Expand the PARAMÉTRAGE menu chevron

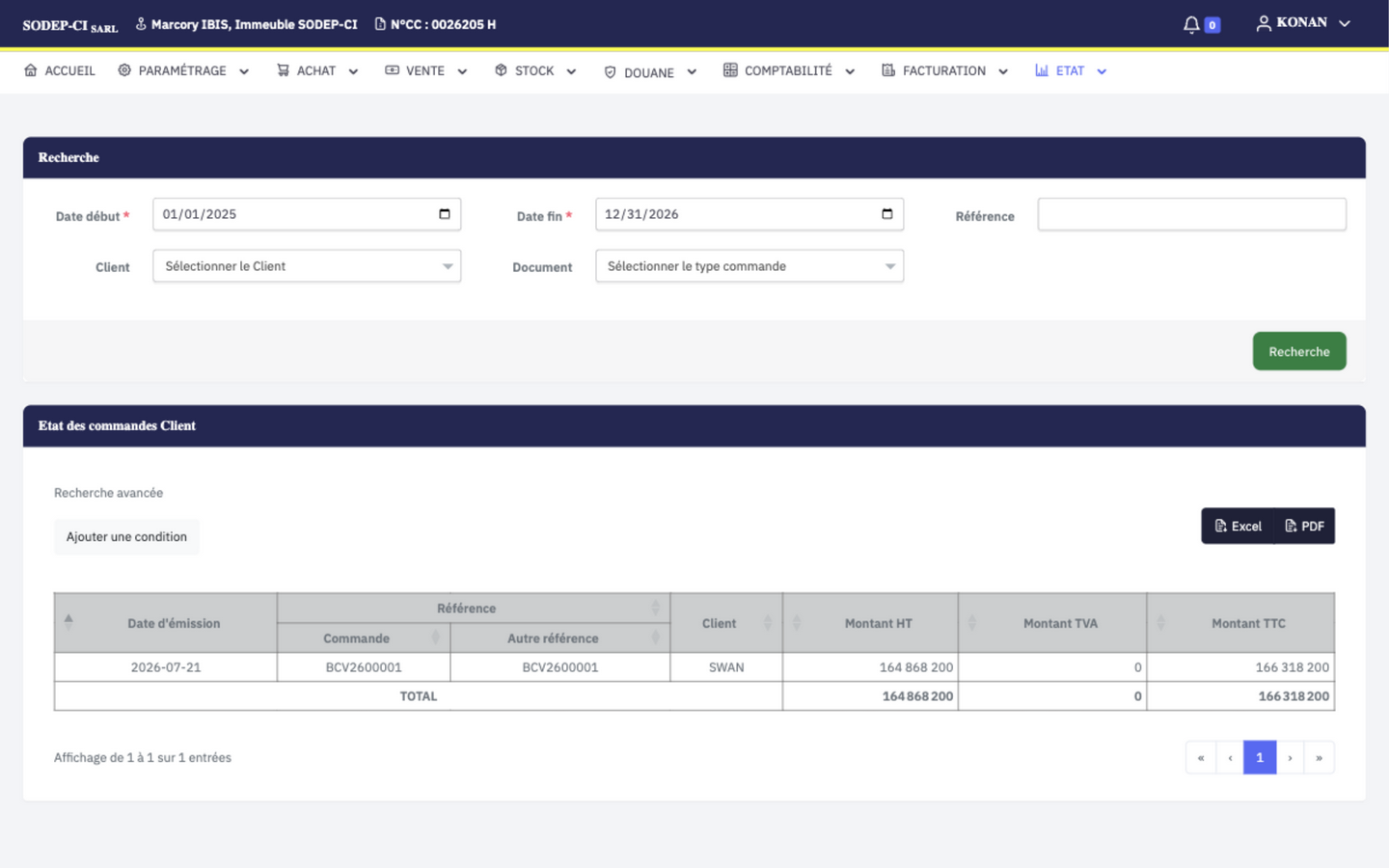(x=244, y=71)
